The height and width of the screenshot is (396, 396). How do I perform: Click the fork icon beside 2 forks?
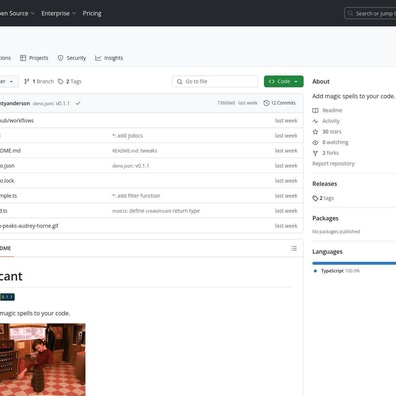click(x=315, y=153)
